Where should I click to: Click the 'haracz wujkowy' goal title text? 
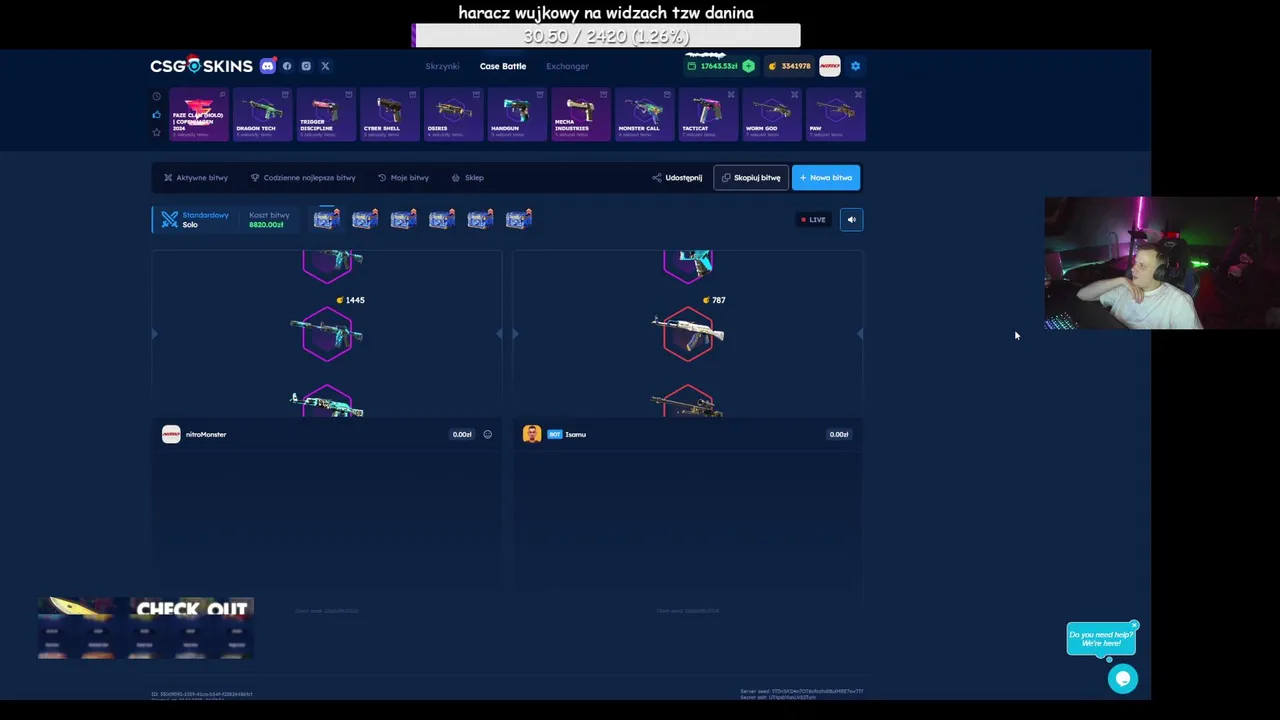click(606, 12)
